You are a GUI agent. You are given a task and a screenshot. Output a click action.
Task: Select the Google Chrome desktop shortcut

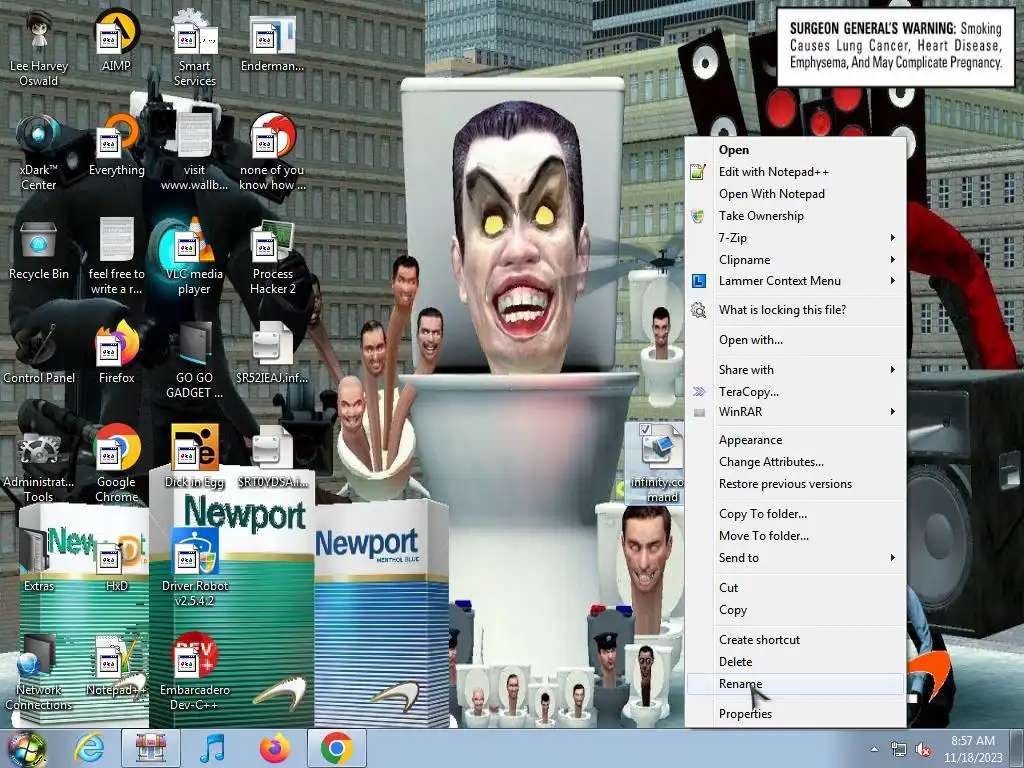116,464
